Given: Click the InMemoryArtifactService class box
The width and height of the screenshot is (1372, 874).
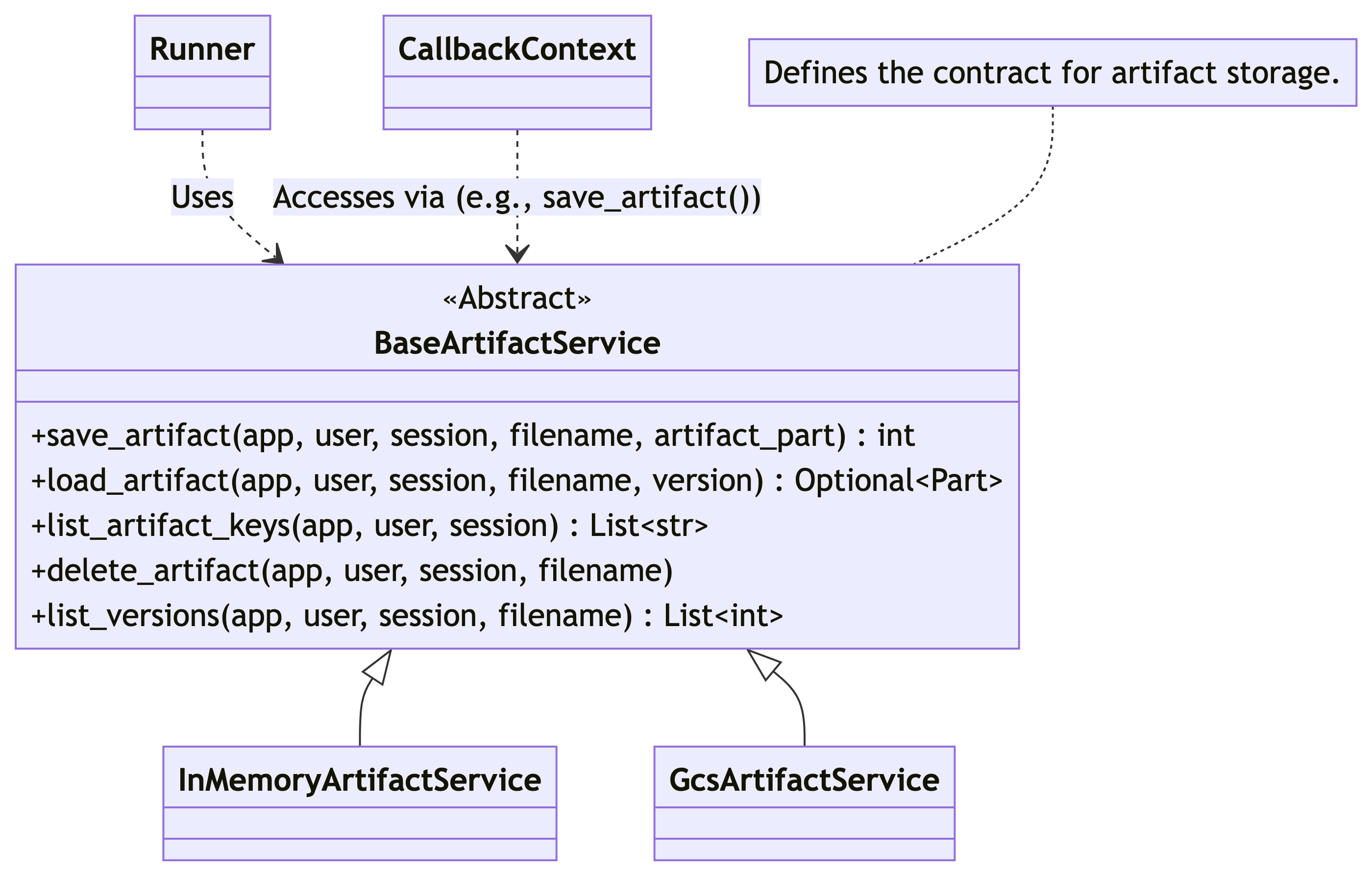Looking at the screenshot, I should click(360, 803).
